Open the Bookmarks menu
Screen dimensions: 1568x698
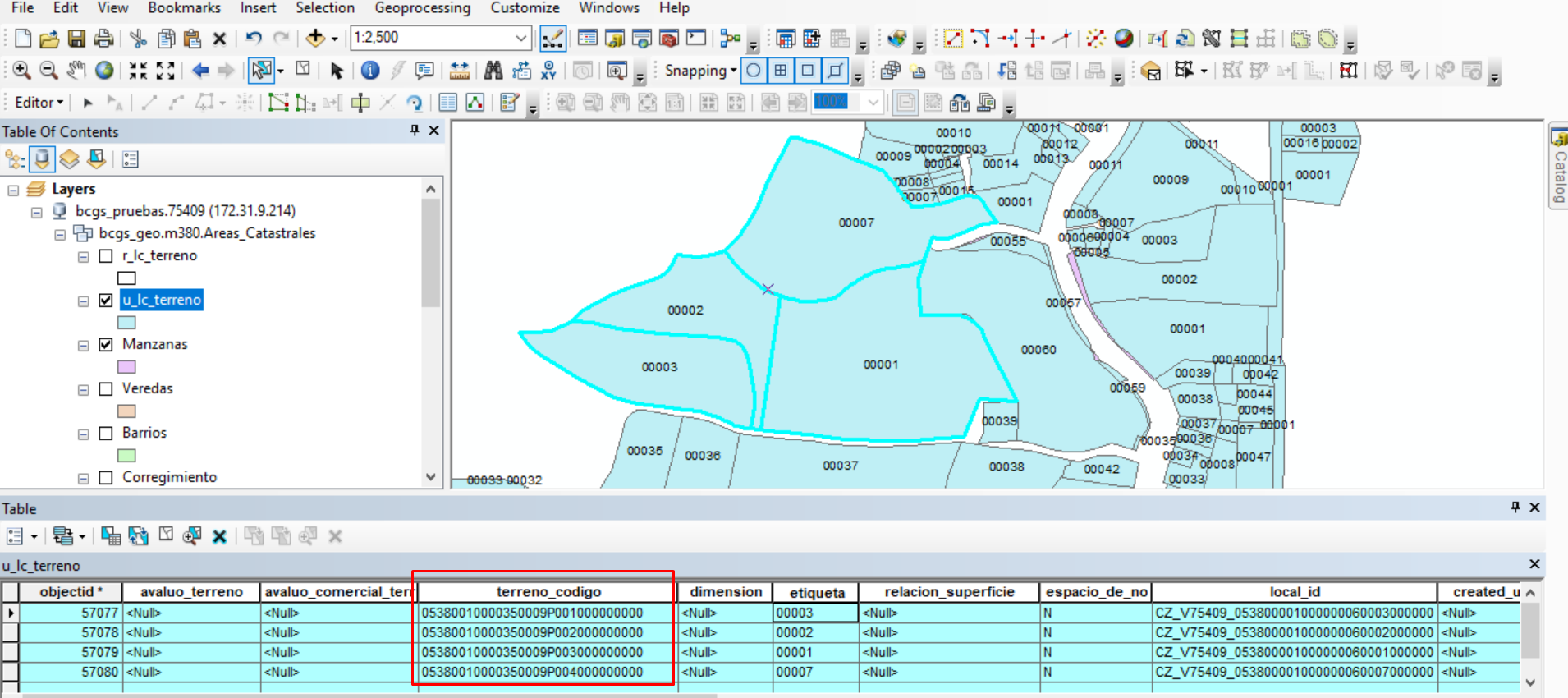(x=184, y=8)
